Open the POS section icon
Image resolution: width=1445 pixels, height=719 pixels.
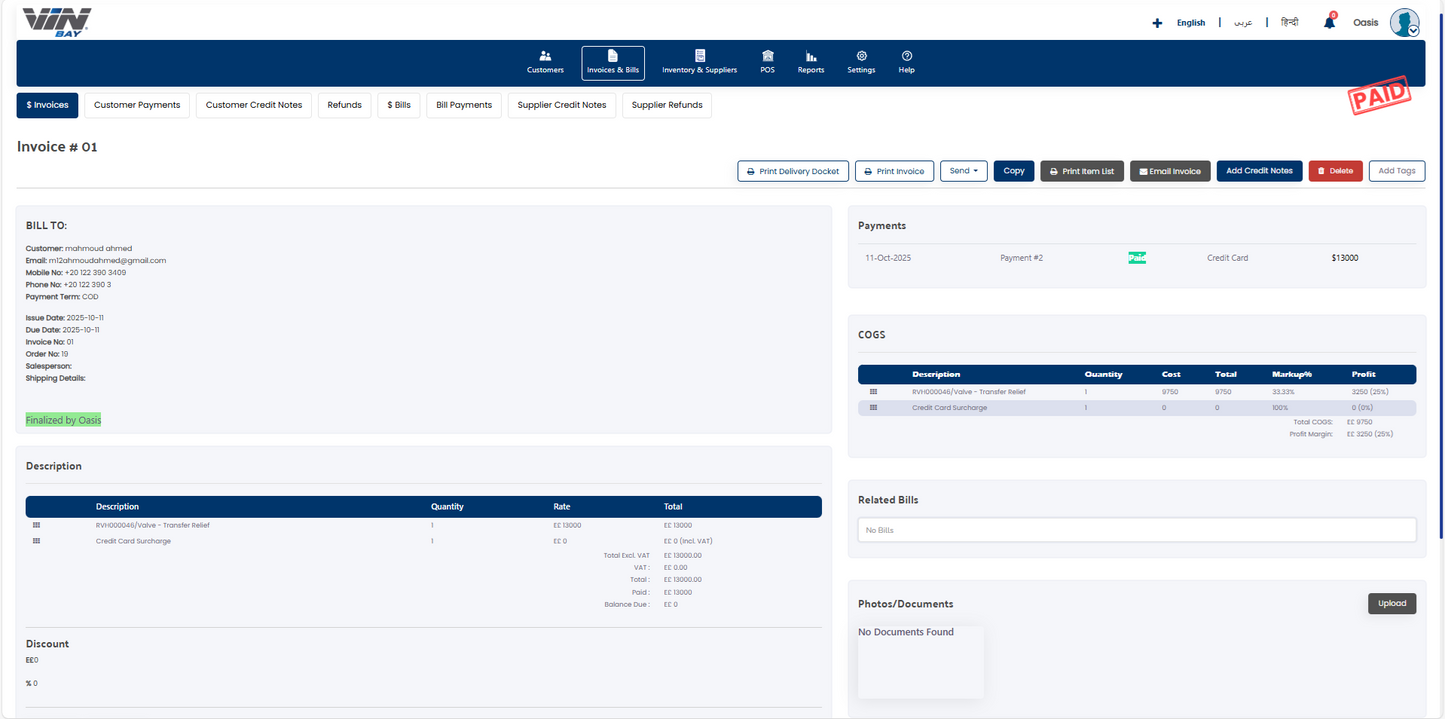click(767, 57)
